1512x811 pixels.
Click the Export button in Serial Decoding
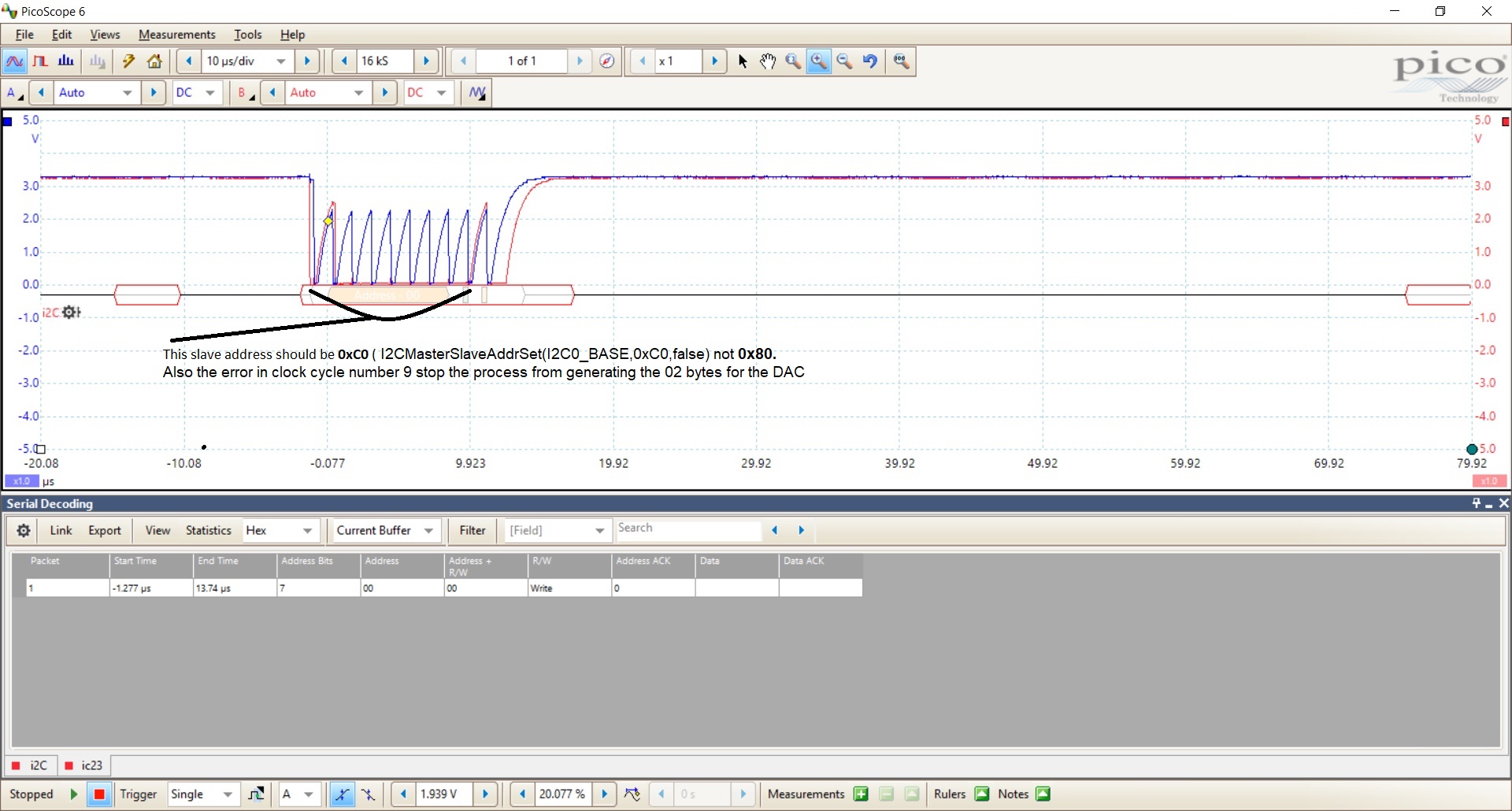[104, 531]
